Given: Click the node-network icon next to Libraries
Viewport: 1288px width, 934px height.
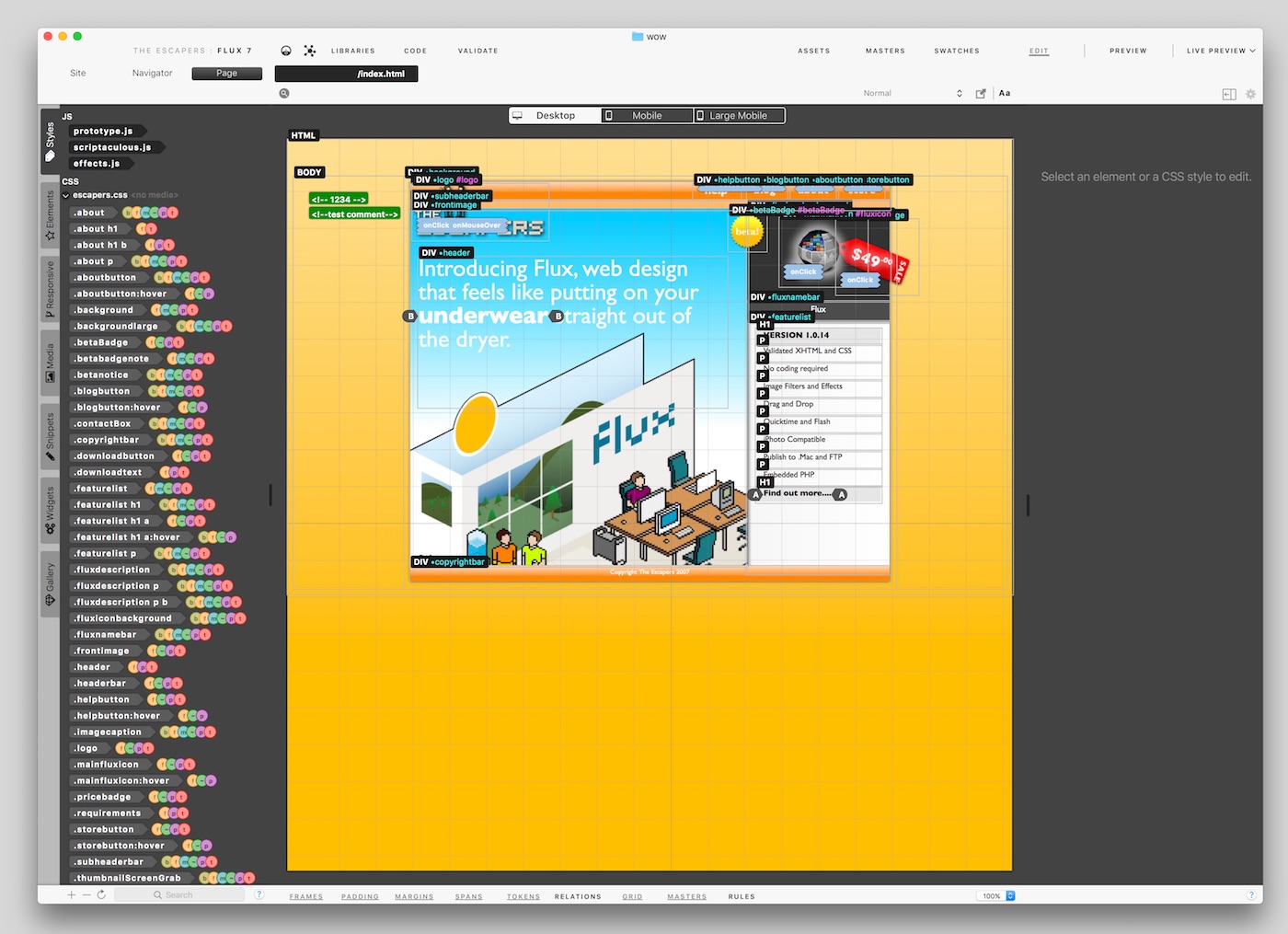Looking at the screenshot, I should [x=310, y=51].
